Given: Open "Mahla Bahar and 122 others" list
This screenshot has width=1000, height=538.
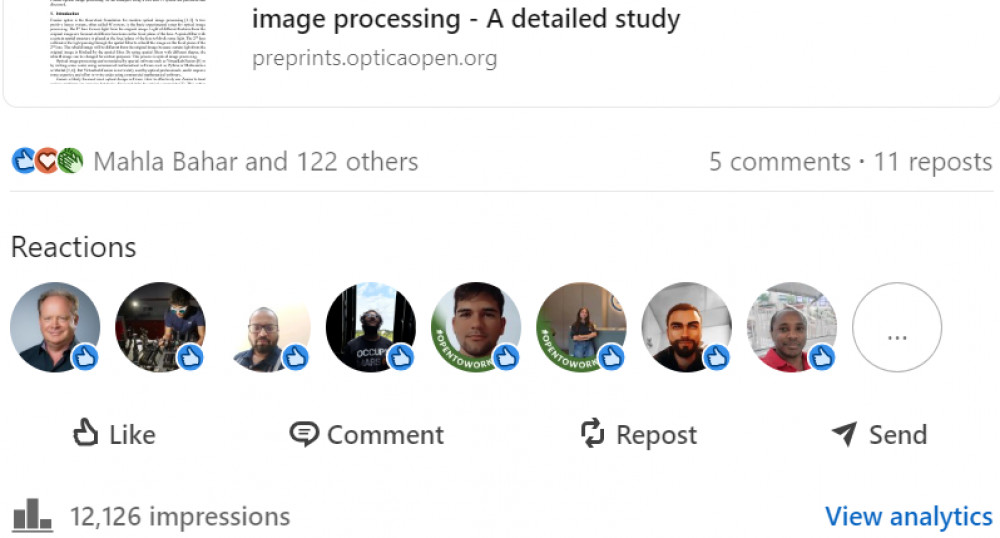Looking at the screenshot, I should [255, 161].
